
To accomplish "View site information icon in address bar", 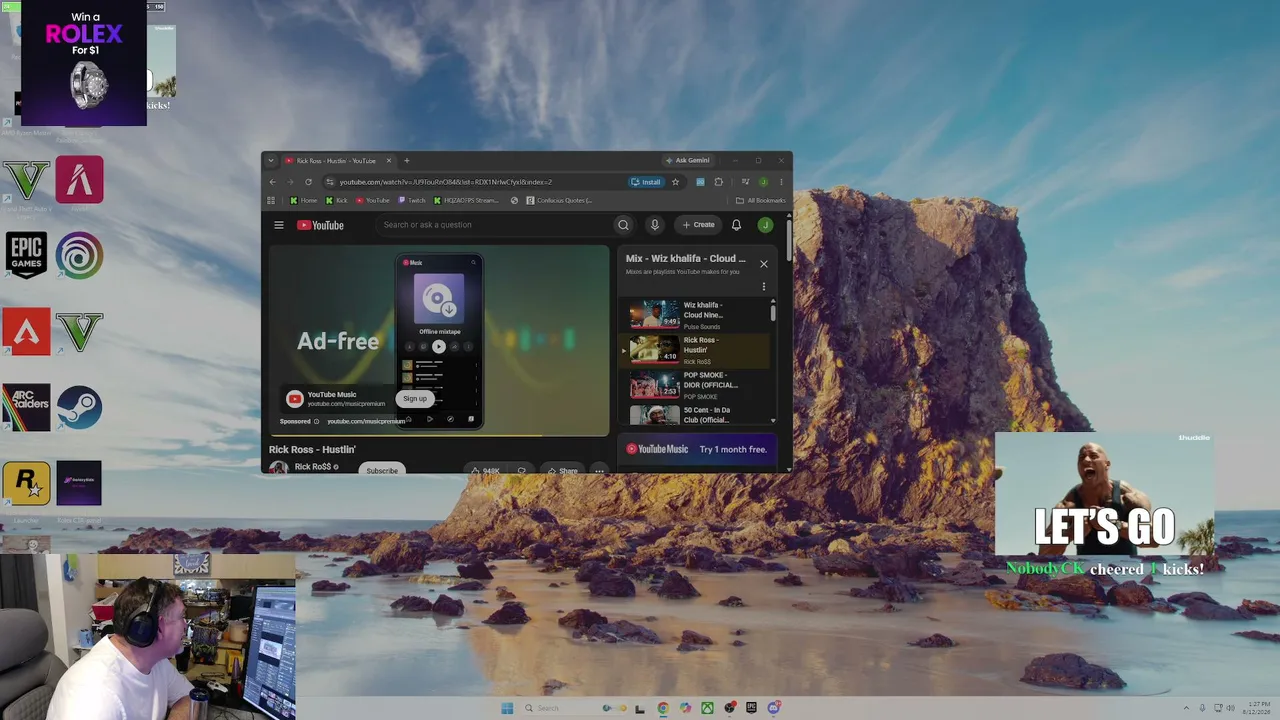I will 330,182.
